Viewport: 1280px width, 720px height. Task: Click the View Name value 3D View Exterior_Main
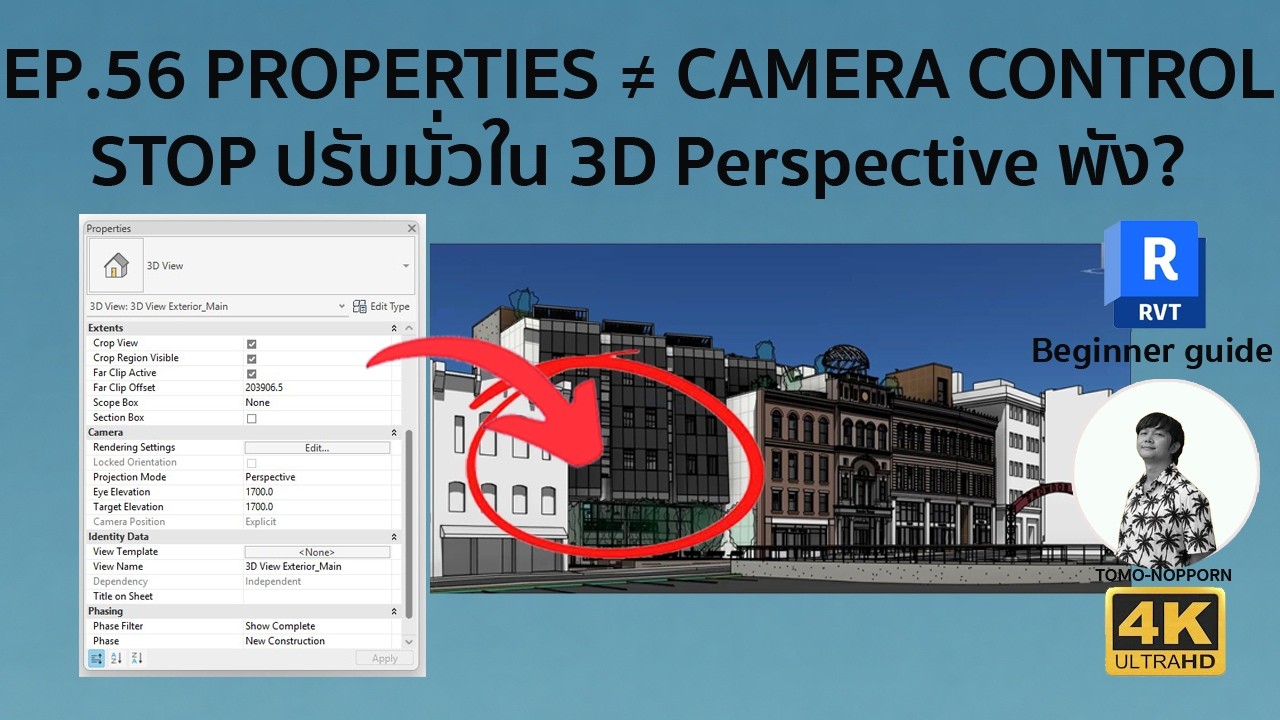pos(293,567)
